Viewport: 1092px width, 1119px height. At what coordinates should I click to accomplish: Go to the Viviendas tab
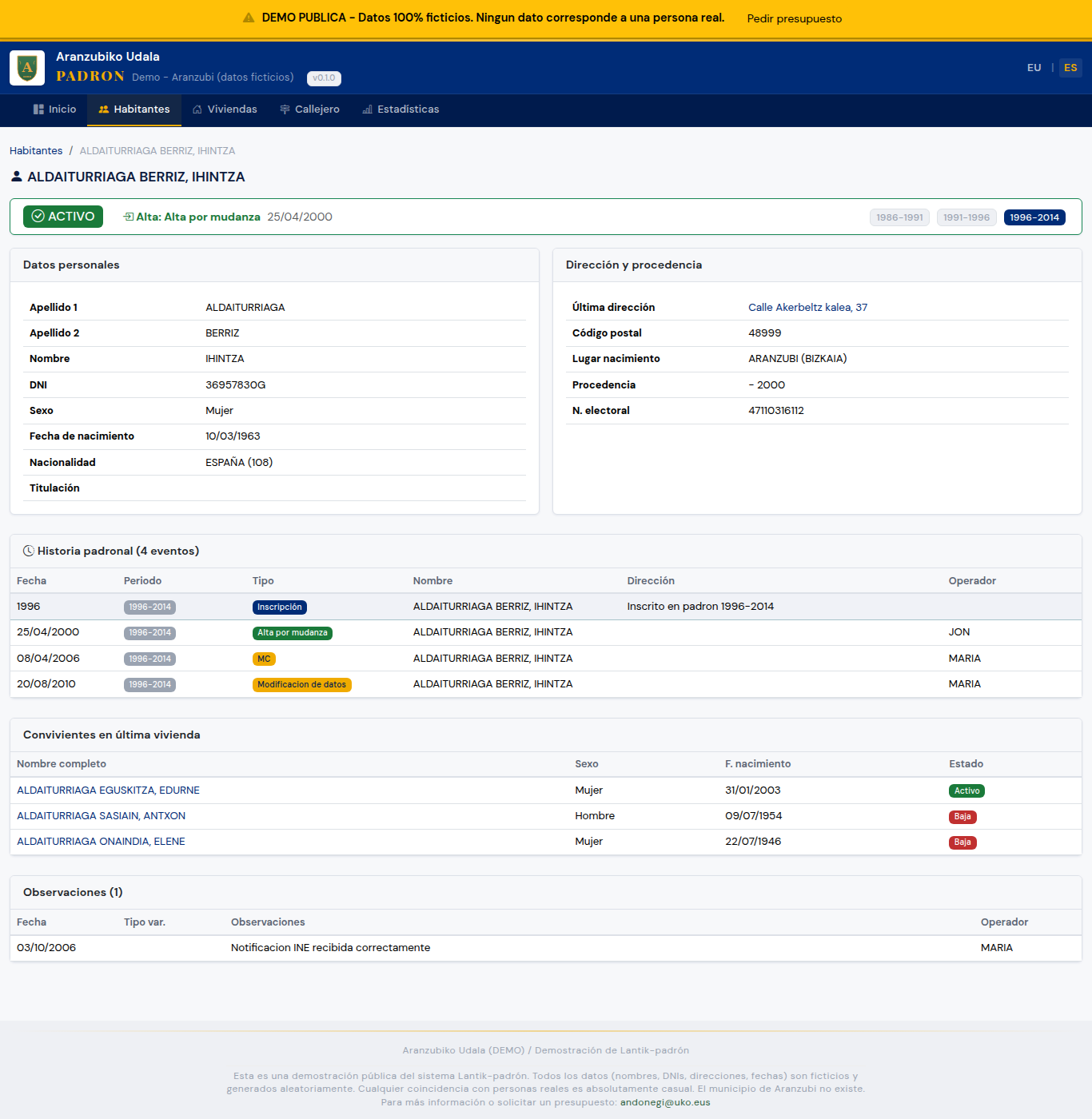[x=225, y=110]
